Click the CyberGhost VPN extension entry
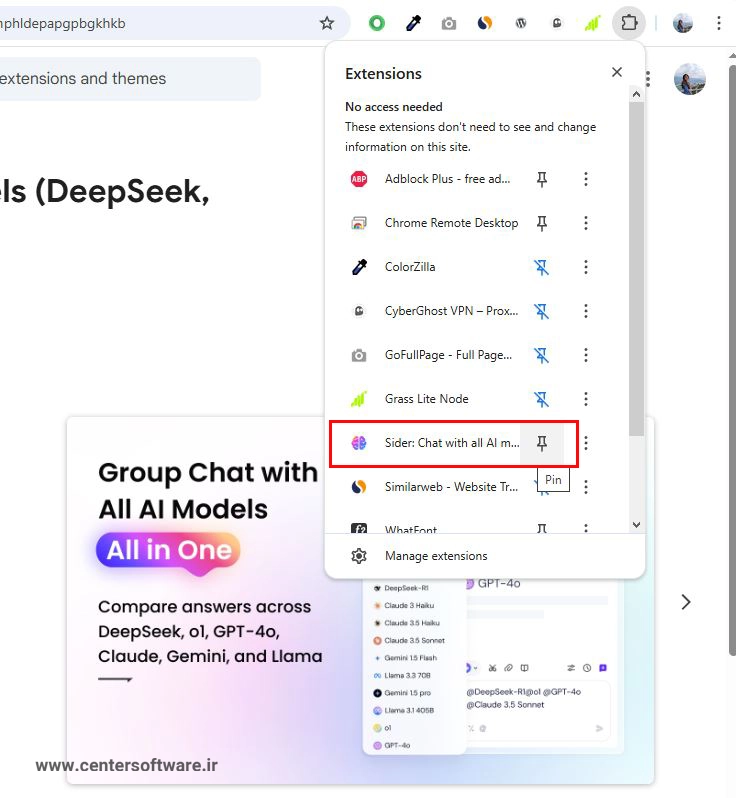 click(x=432, y=311)
